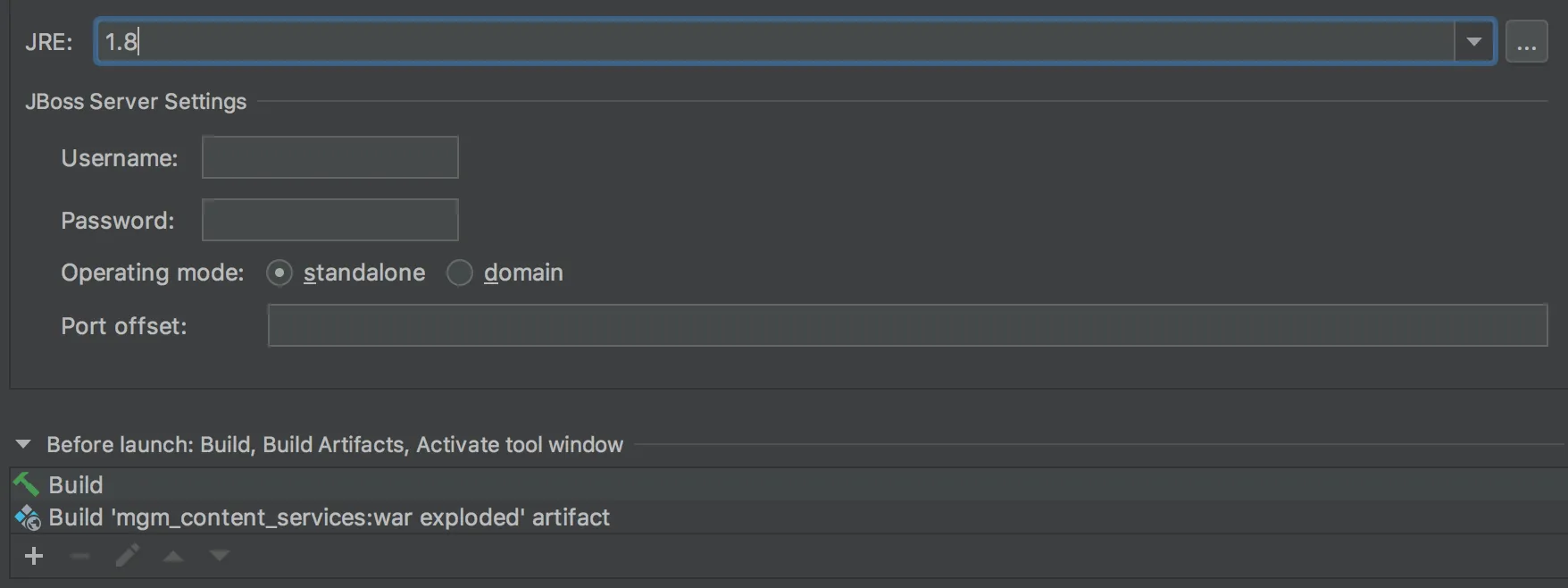Select the 'mgm_content_services:war exploded' artifact task
Image resolution: width=1568 pixels, height=588 pixels.
tap(329, 517)
